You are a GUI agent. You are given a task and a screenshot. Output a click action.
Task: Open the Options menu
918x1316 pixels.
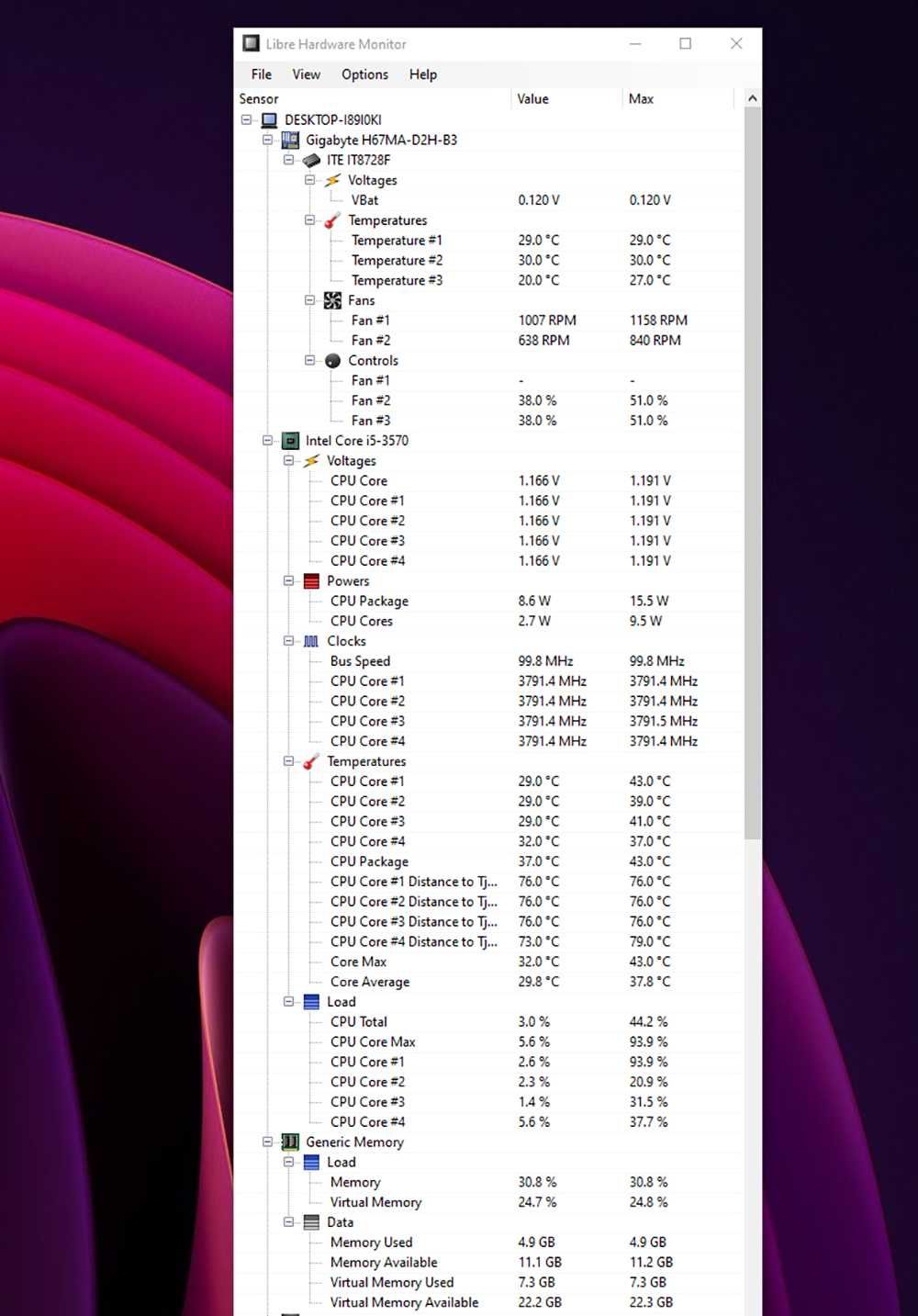[x=364, y=74]
